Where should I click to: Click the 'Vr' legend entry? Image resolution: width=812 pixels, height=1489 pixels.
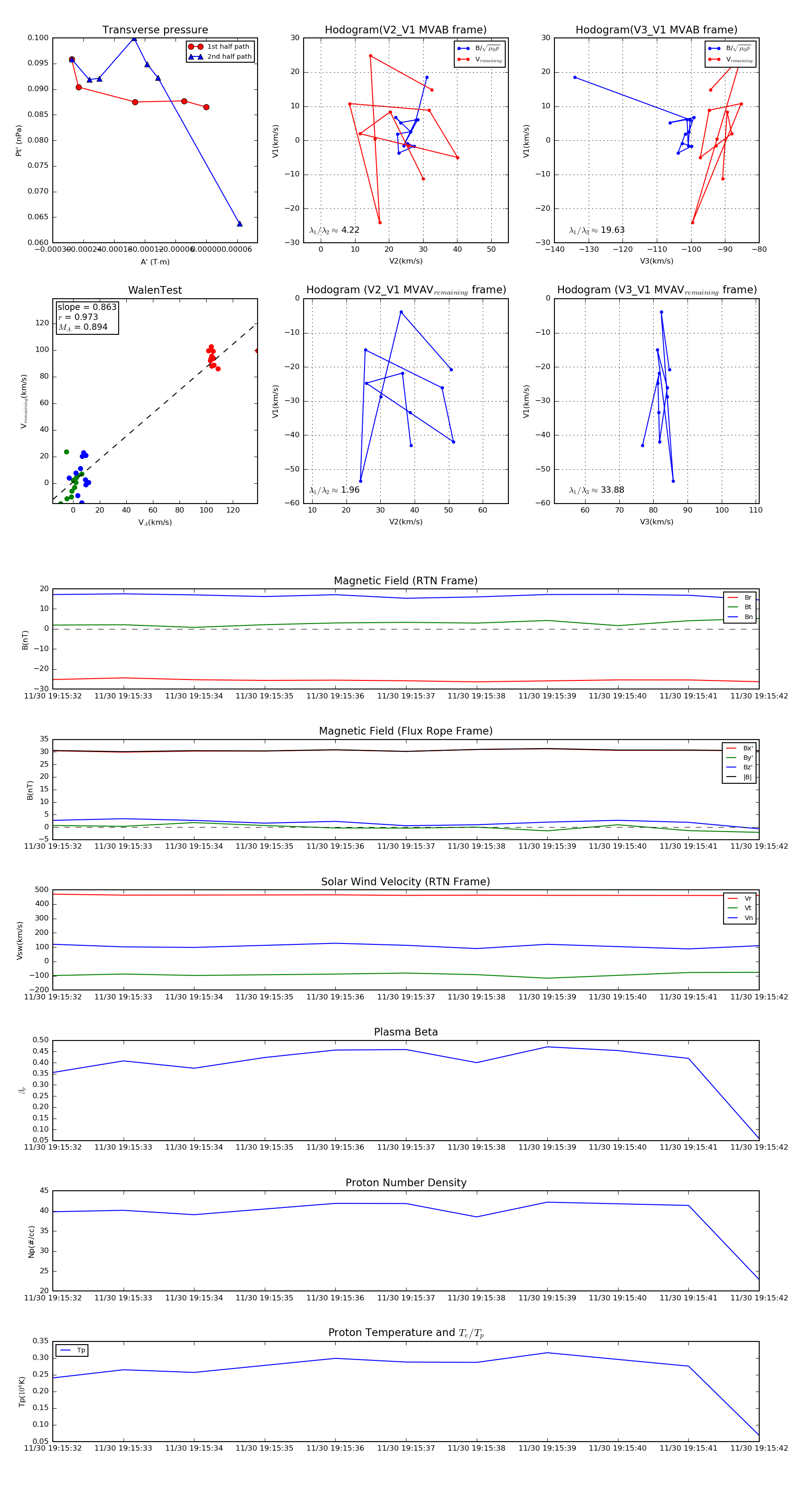[740, 898]
